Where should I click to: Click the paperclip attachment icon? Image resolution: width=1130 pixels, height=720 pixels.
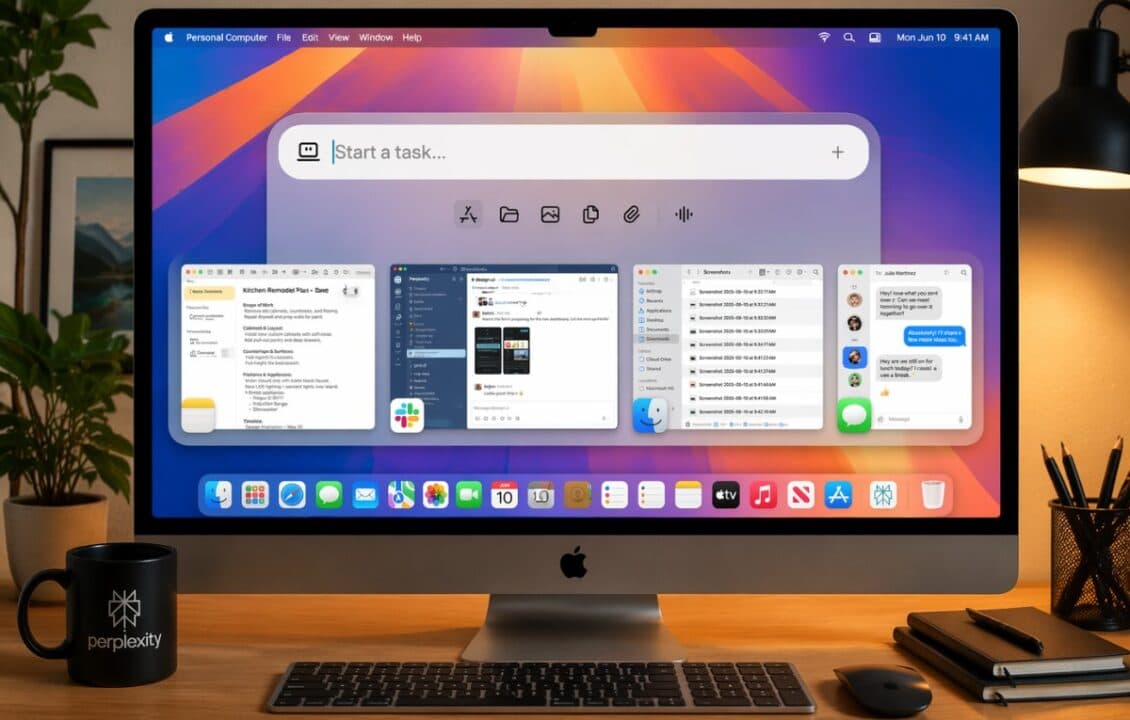click(x=629, y=213)
